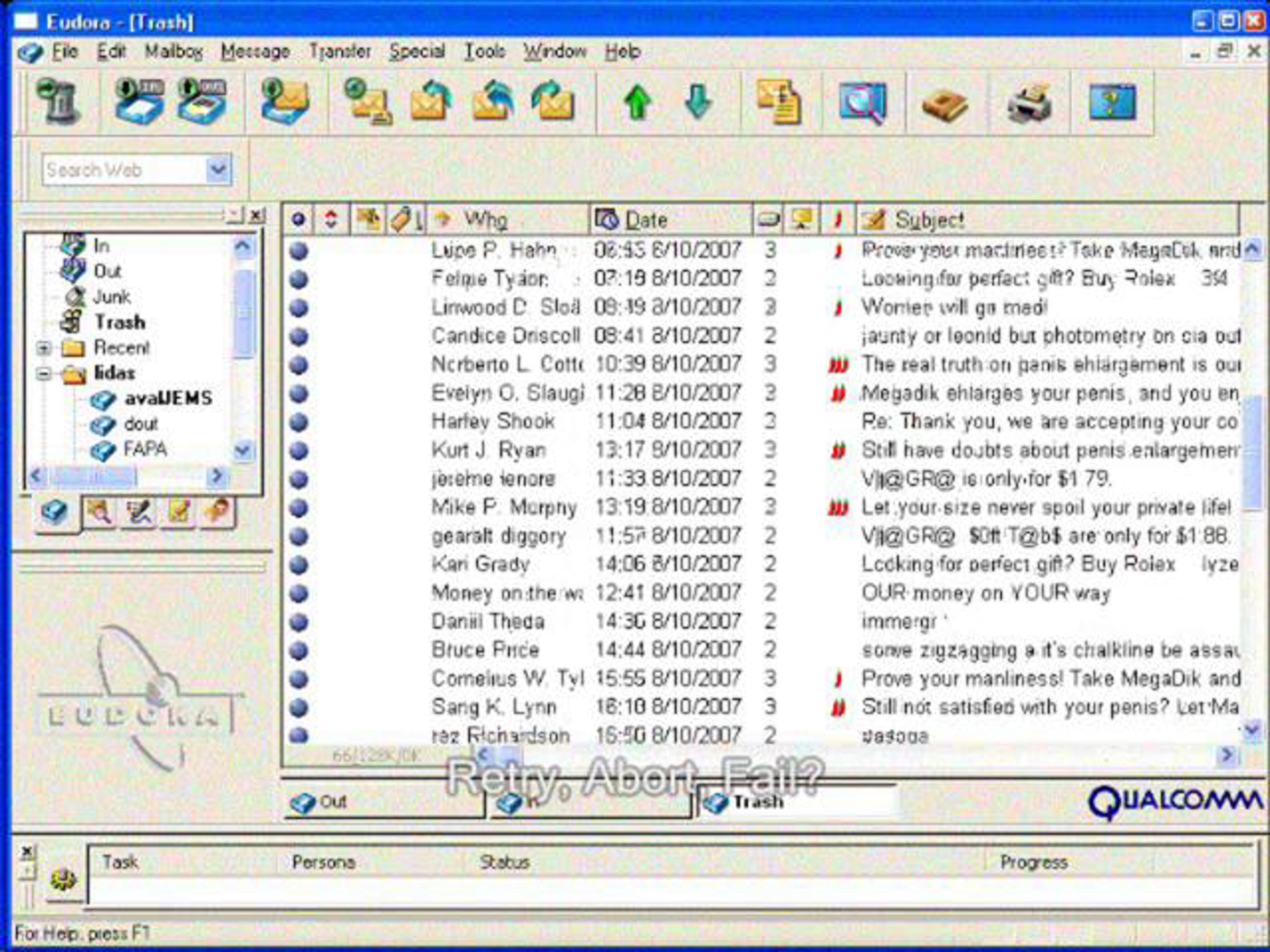Click the teal down arrow toolbar icon
Screen dimensions: 1270x952
click(698, 102)
